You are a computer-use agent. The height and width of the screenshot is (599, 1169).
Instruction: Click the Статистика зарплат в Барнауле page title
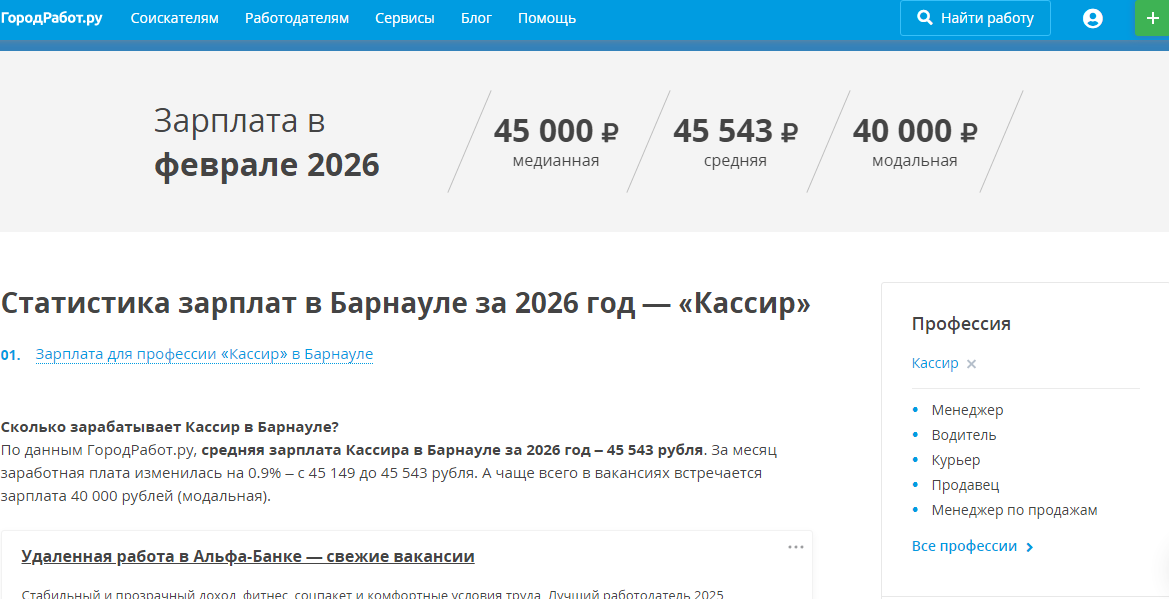tap(406, 304)
